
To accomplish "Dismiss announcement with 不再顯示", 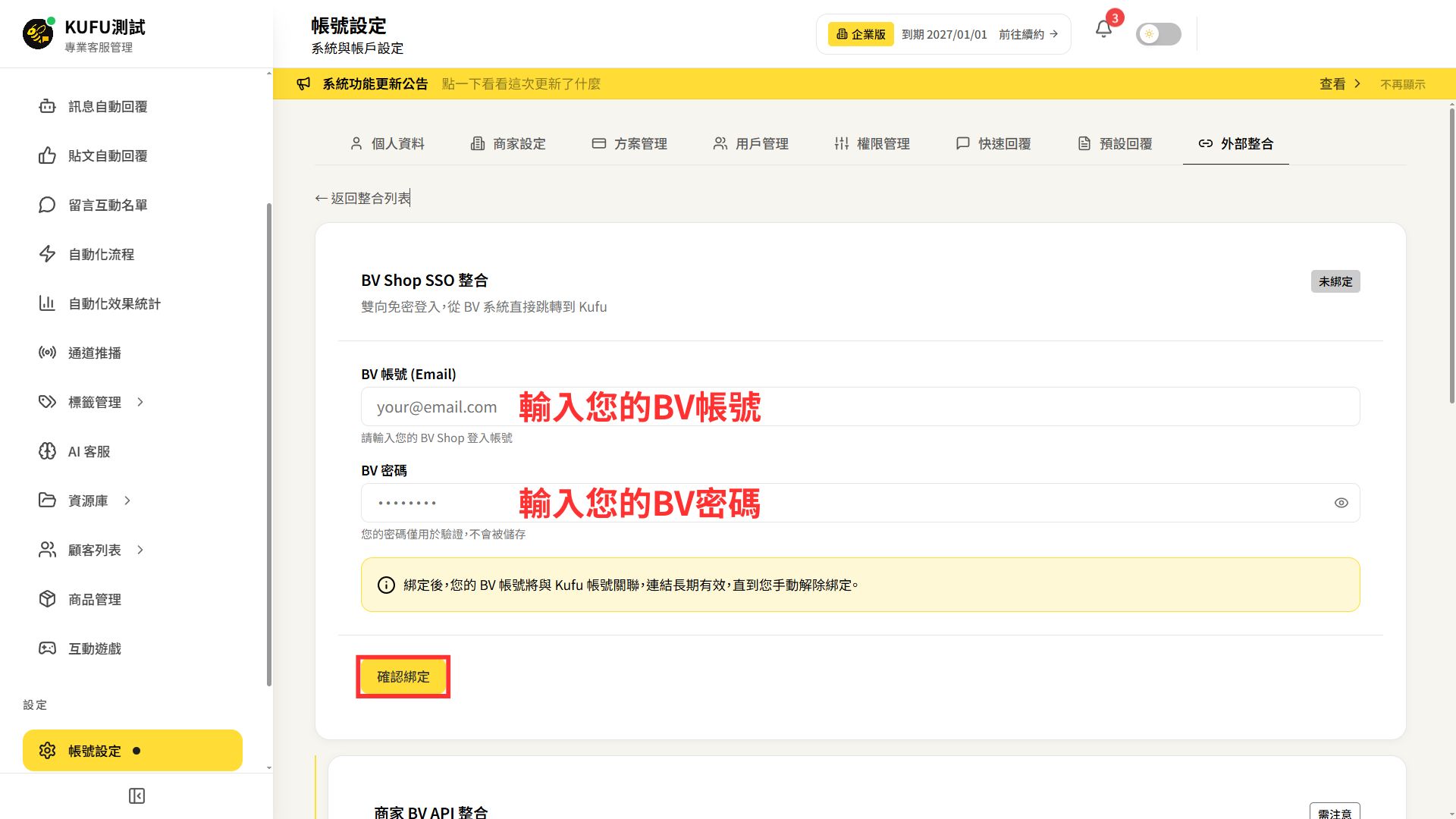I will click(1402, 84).
